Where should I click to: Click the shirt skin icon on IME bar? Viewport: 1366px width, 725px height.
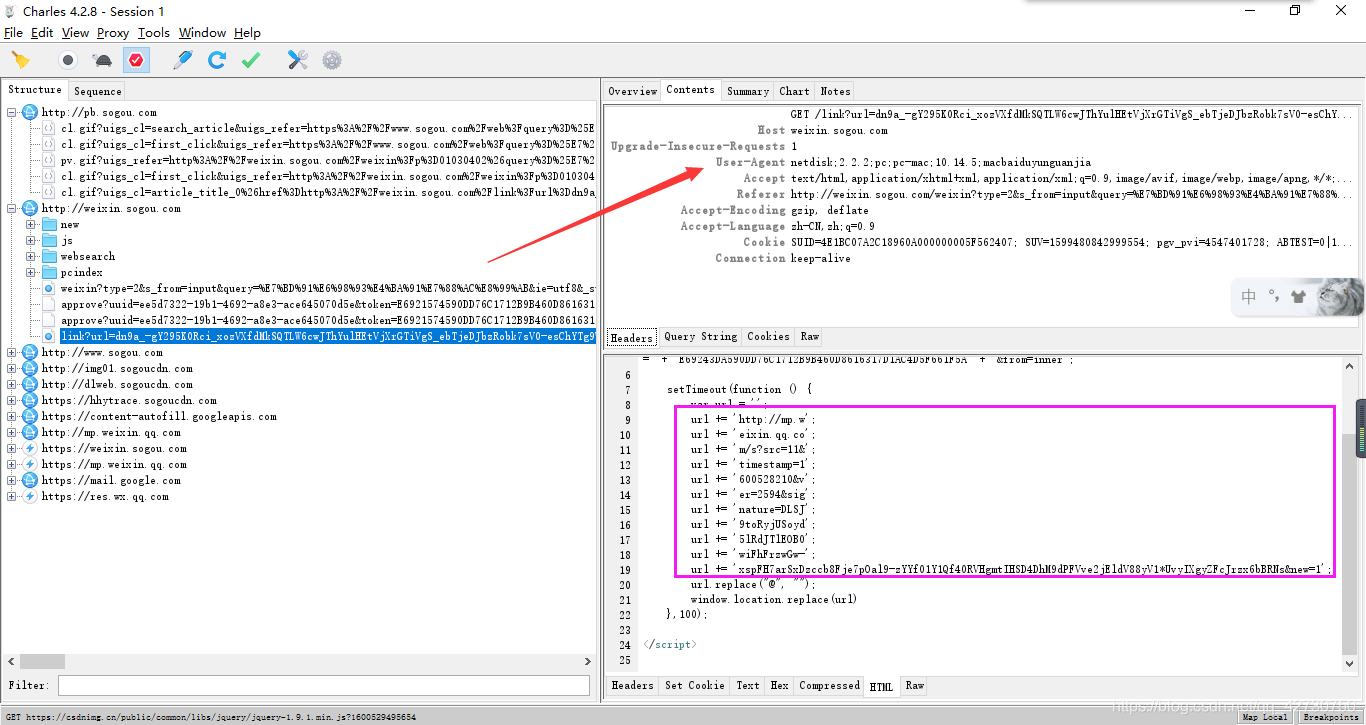click(x=1299, y=297)
